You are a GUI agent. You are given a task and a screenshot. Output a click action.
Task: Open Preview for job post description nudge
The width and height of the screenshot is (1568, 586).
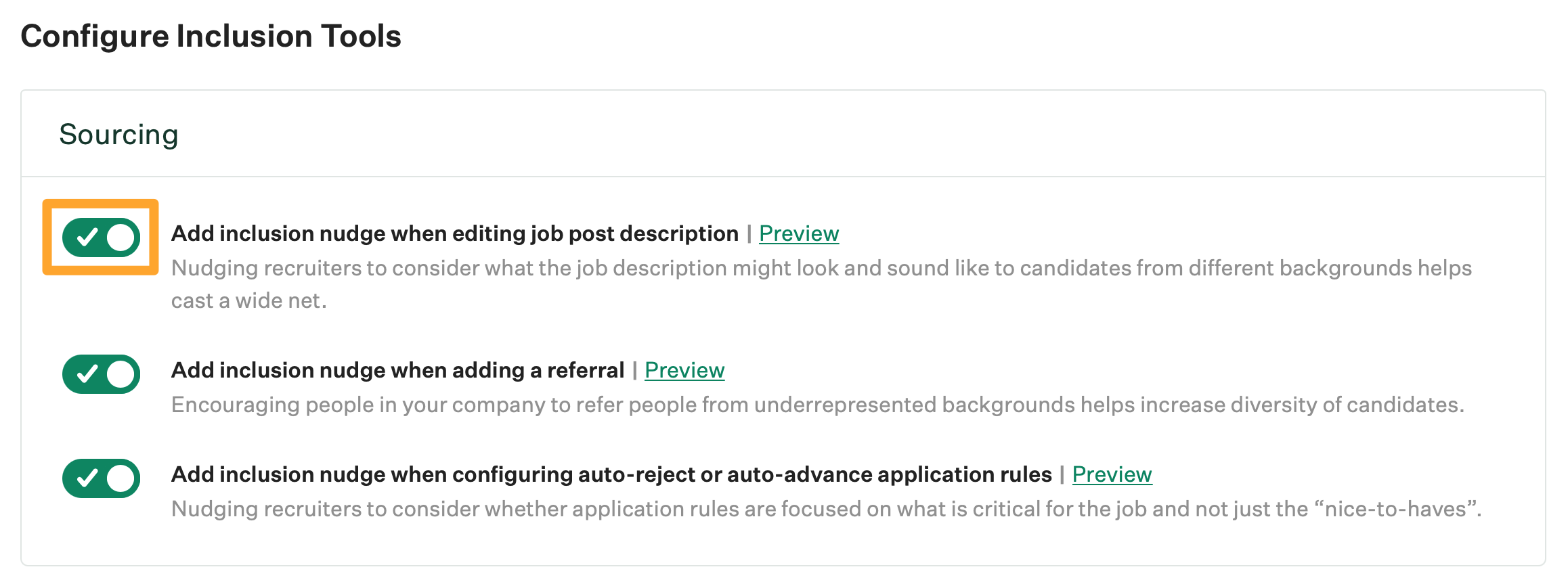click(x=799, y=233)
